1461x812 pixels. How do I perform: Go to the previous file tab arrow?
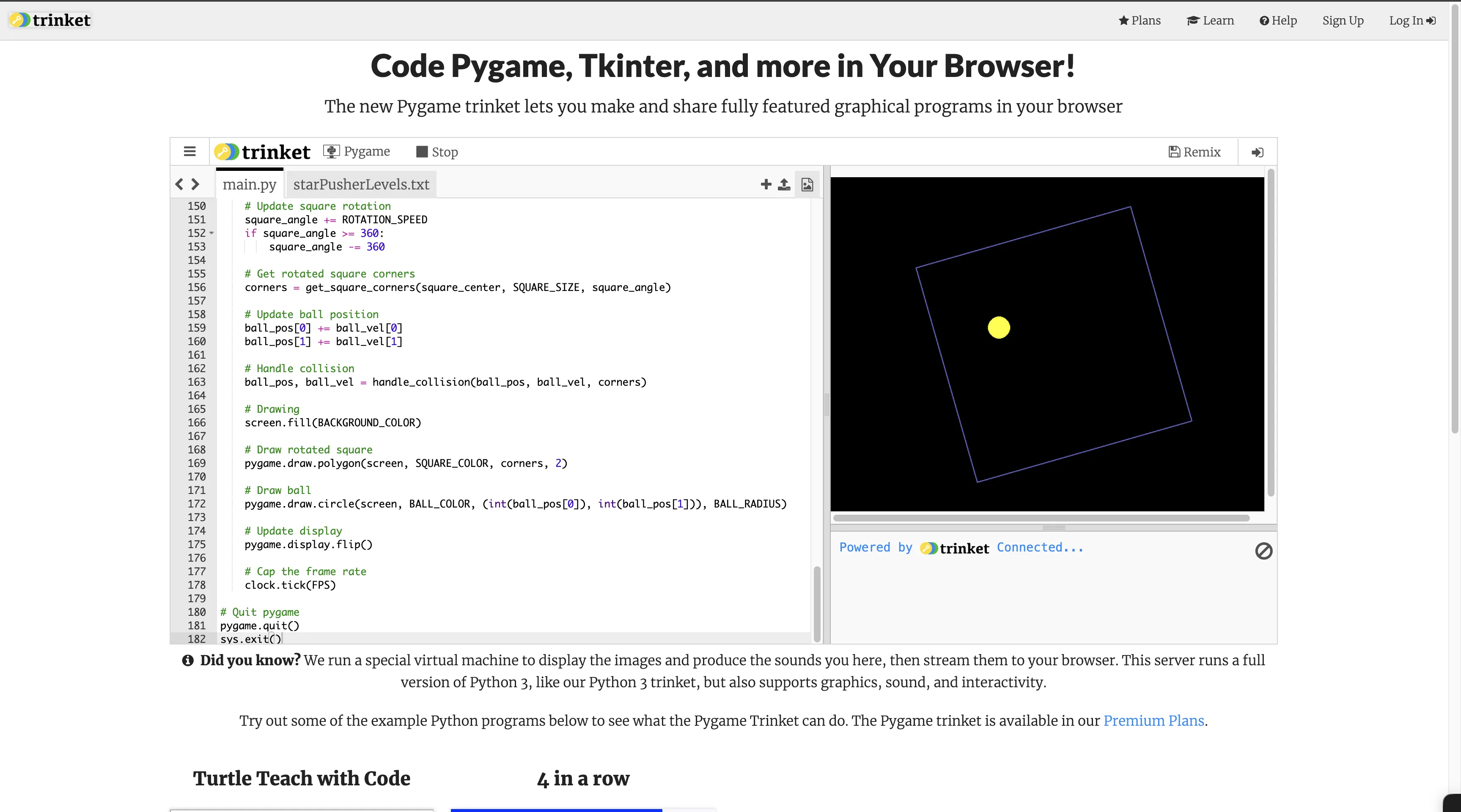pos(179,184)
